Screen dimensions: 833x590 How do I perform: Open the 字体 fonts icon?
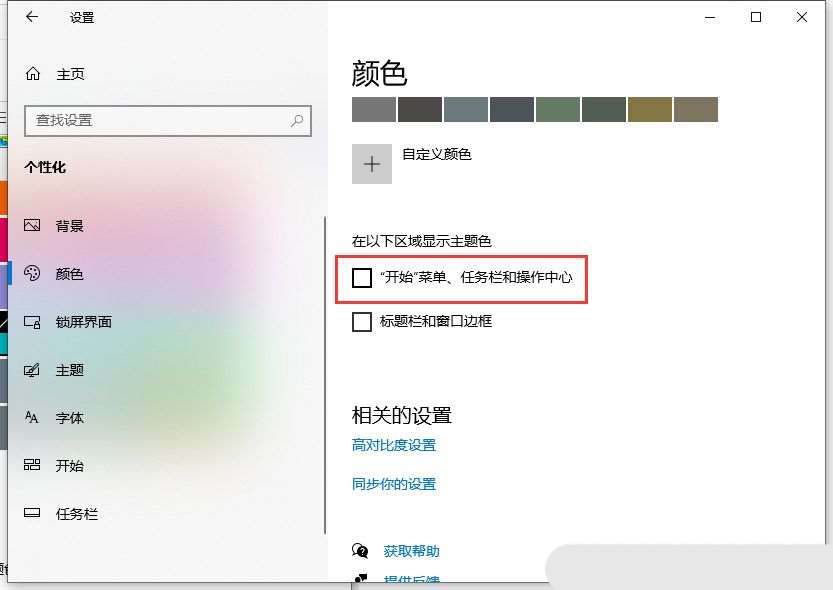32,417
